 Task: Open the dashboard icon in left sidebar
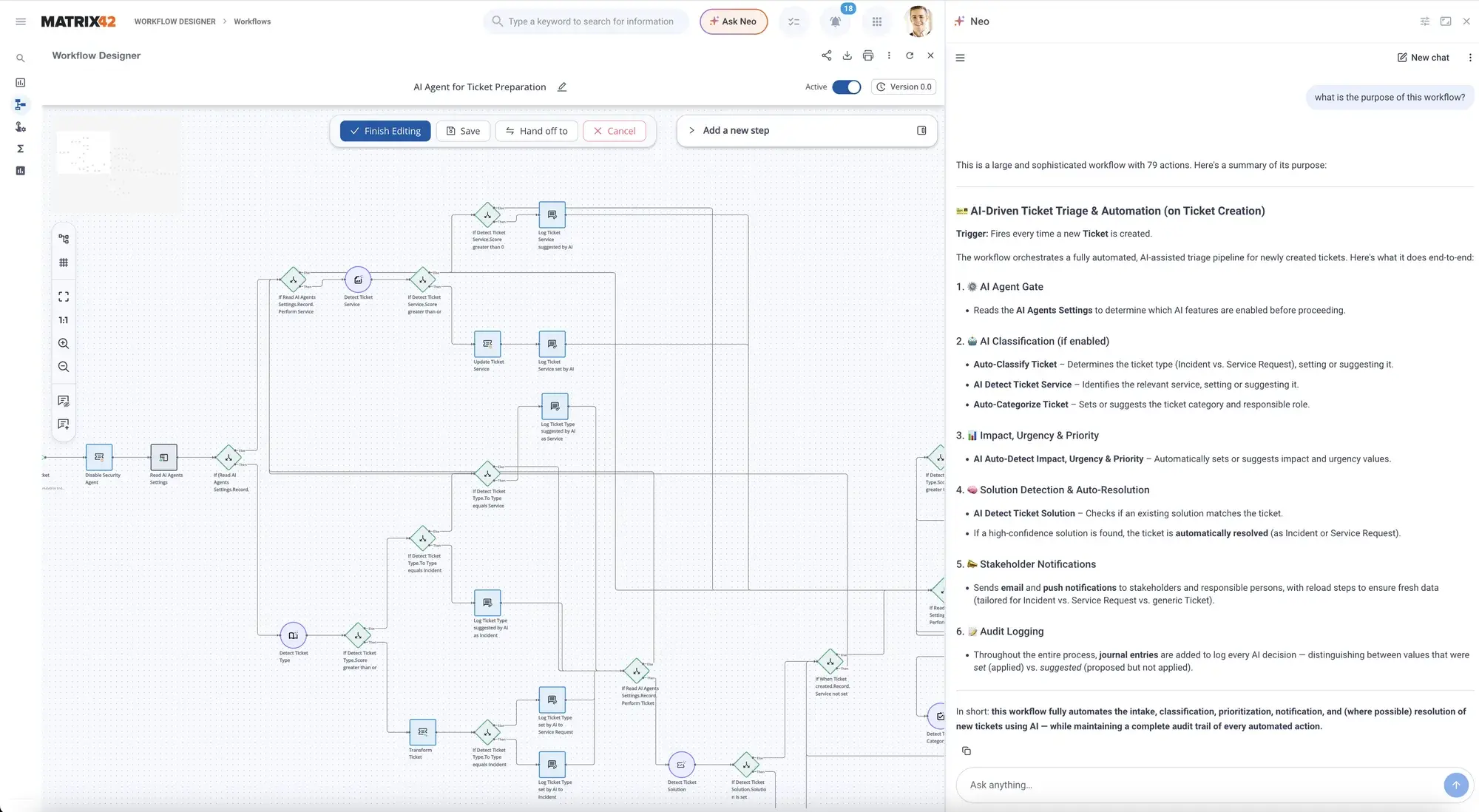click(21, 83)
